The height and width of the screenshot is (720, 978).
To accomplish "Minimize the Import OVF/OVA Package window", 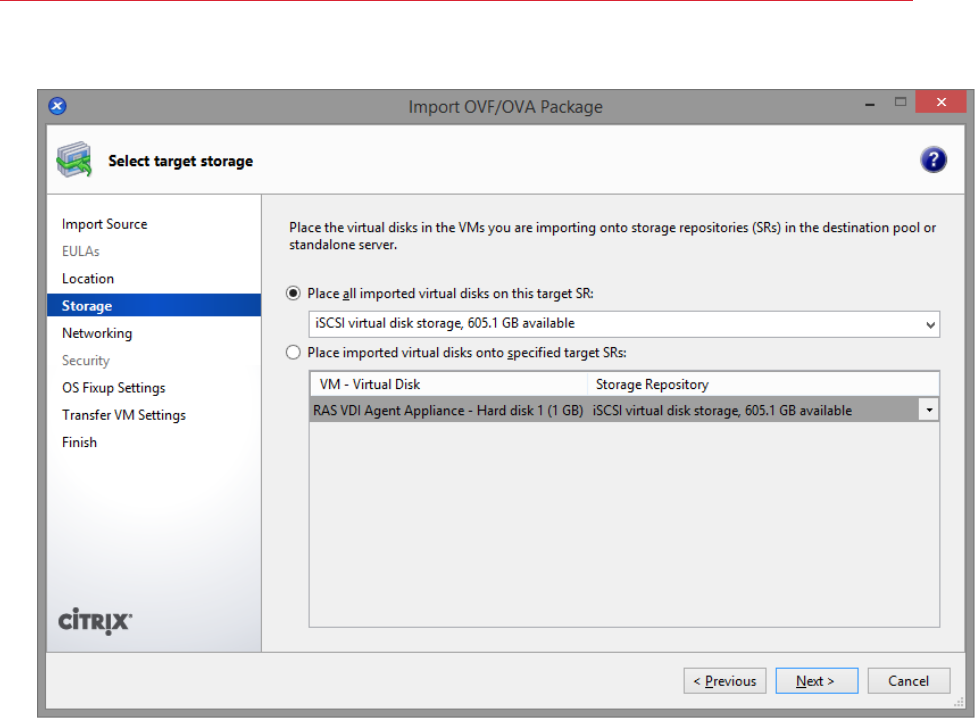I will coord(869,104).
